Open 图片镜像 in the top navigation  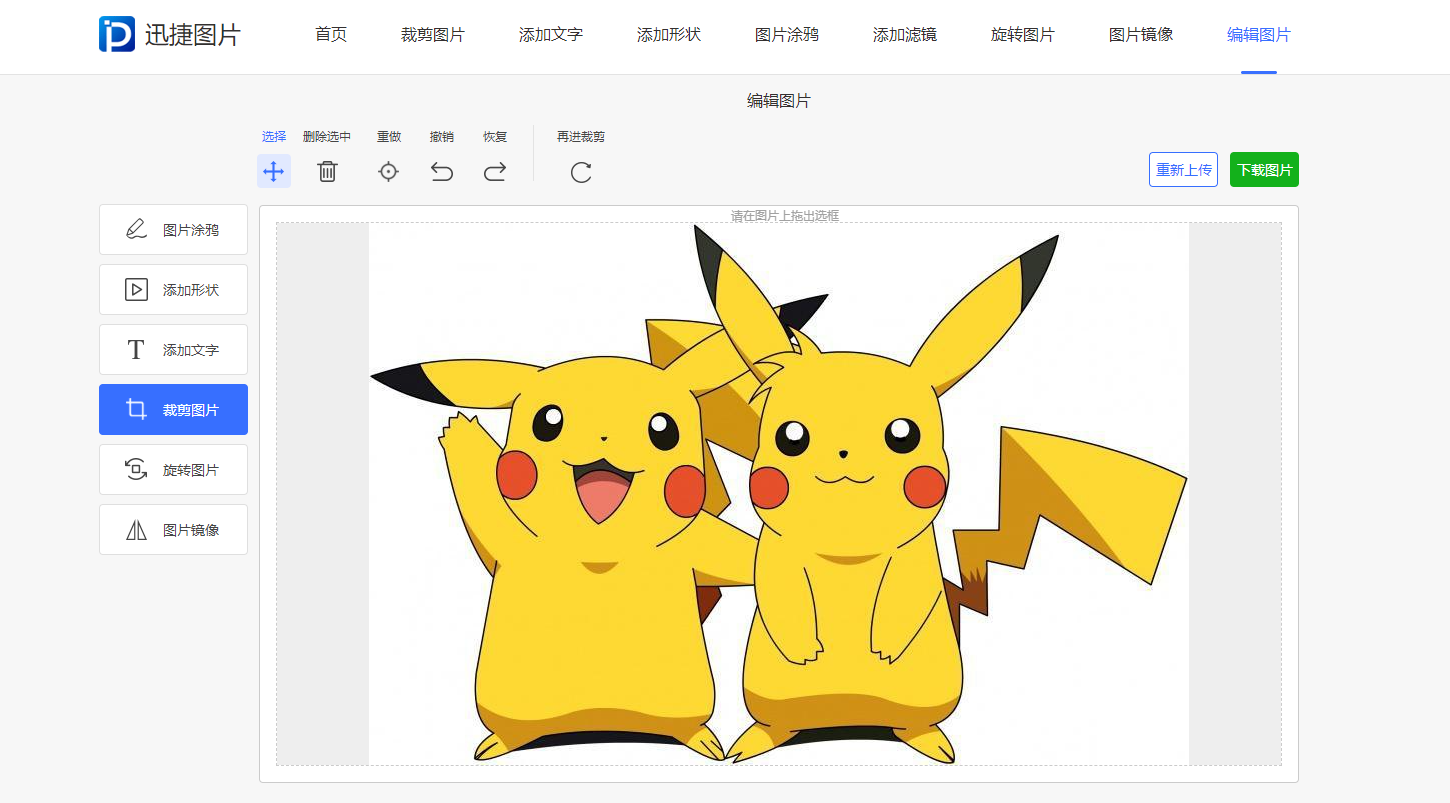tap(1141, 35)
